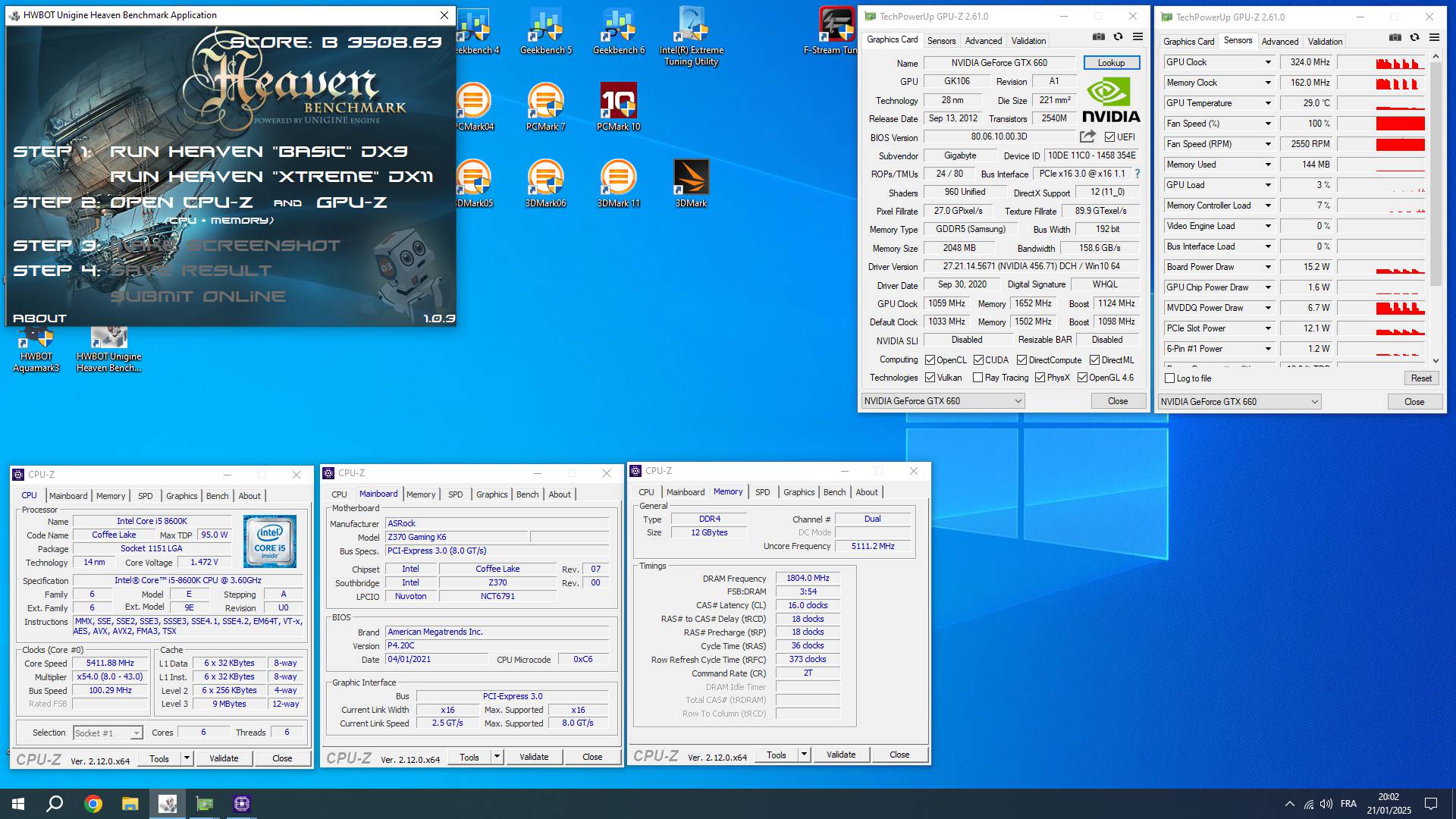Click the camera icon in GPU-Z Sensors window
The width and height of the screenshot is (1456, 819).
(1395, 37)
